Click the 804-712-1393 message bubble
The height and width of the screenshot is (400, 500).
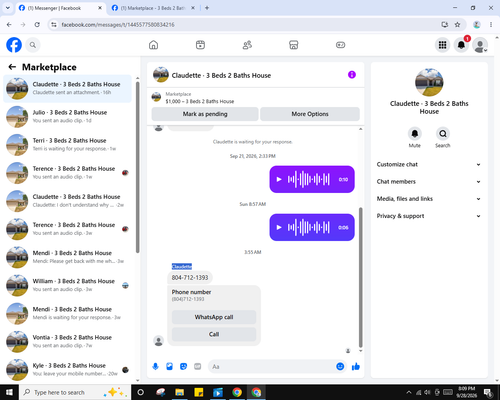click(190, 277)
